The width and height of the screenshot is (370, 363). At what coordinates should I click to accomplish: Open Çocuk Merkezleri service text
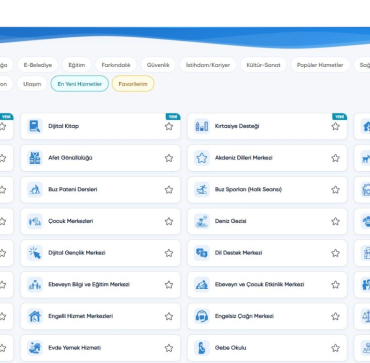[71, 221]
